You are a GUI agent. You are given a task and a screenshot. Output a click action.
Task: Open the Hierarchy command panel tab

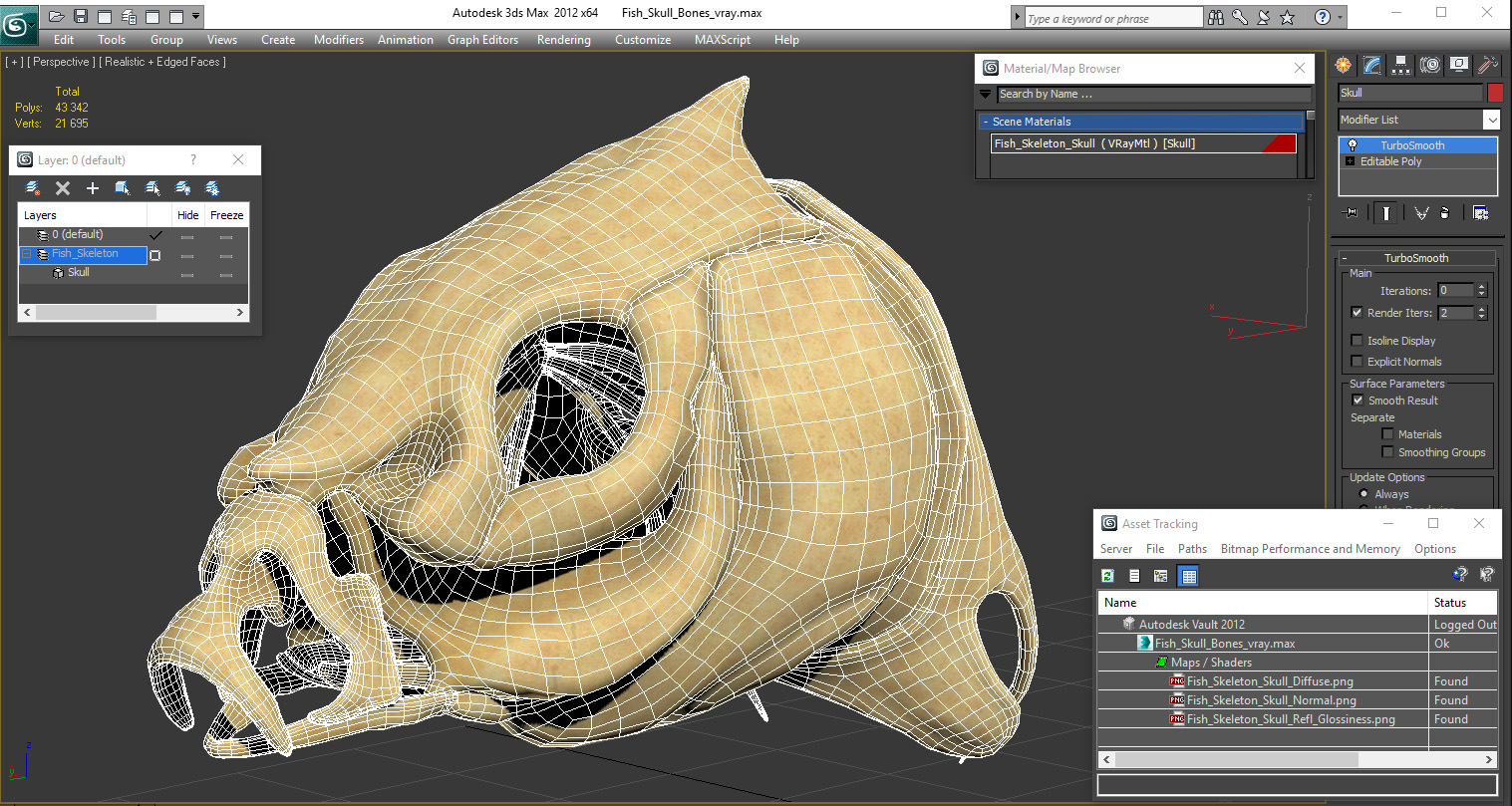[1401, 66]
